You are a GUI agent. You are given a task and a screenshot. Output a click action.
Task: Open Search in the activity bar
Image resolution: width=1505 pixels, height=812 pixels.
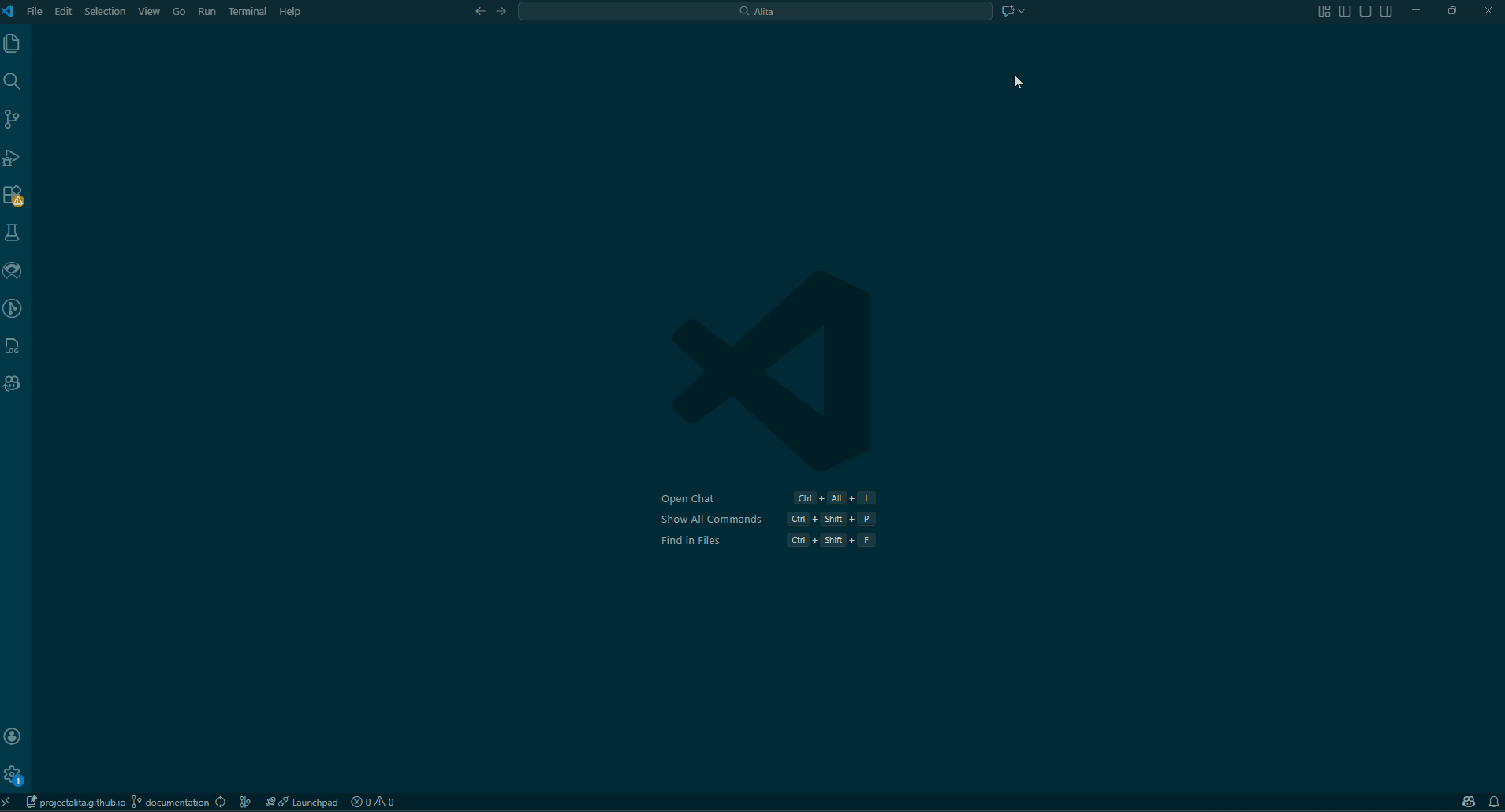point(13,81)
